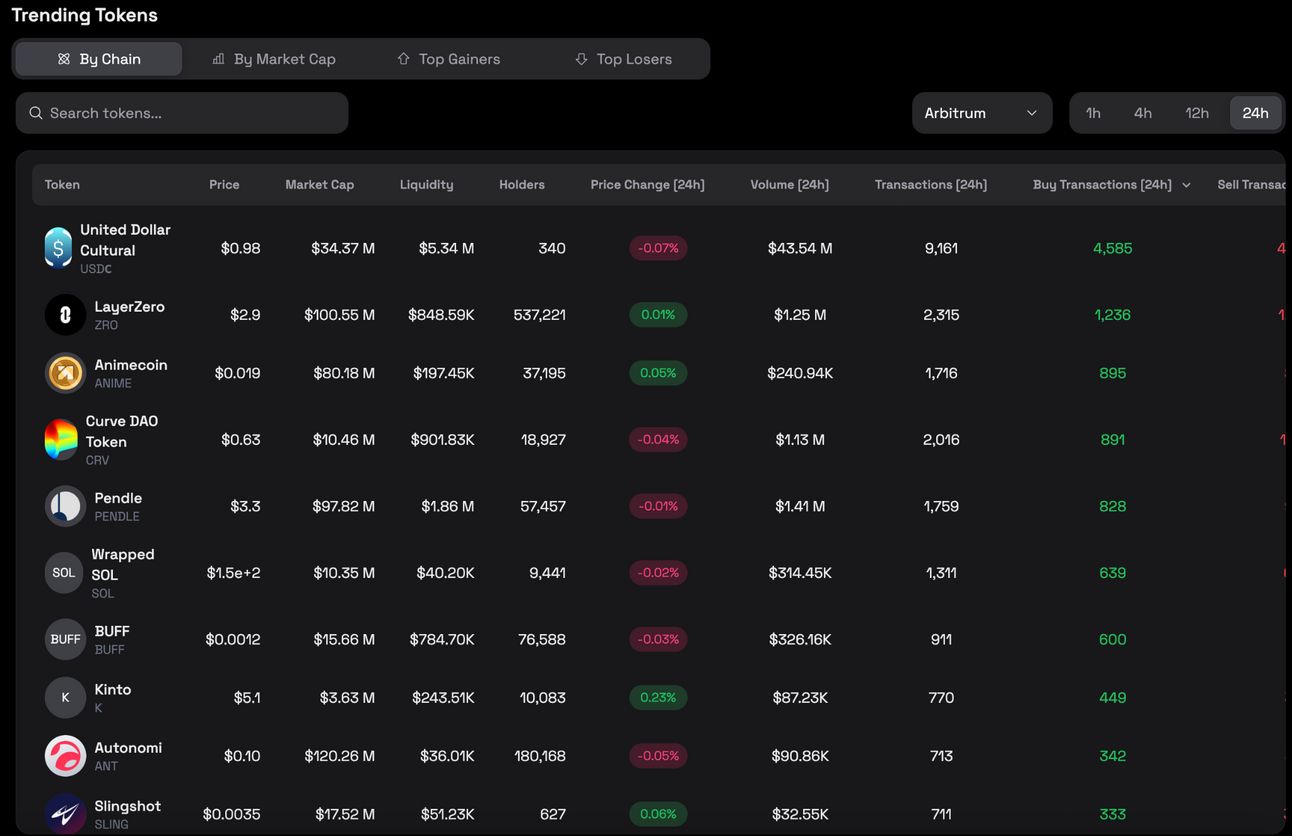Sort by Price Change [24h] column header
This screenshot has width=1292, height=836.
coord(648,185)
